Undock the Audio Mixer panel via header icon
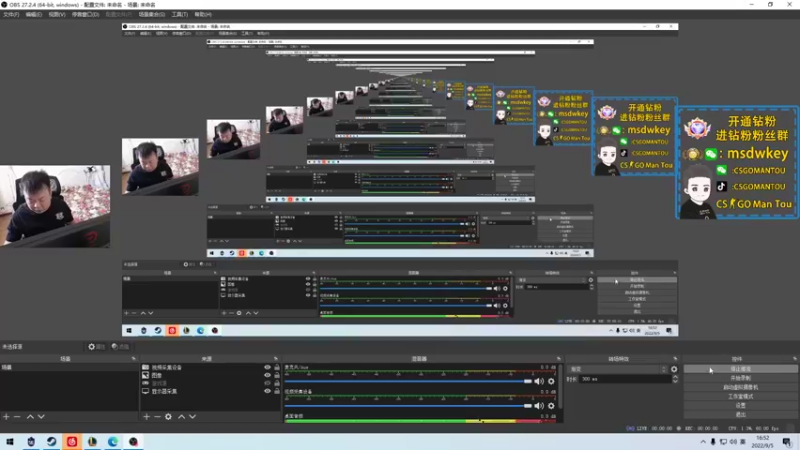 [x=559, y=359]
